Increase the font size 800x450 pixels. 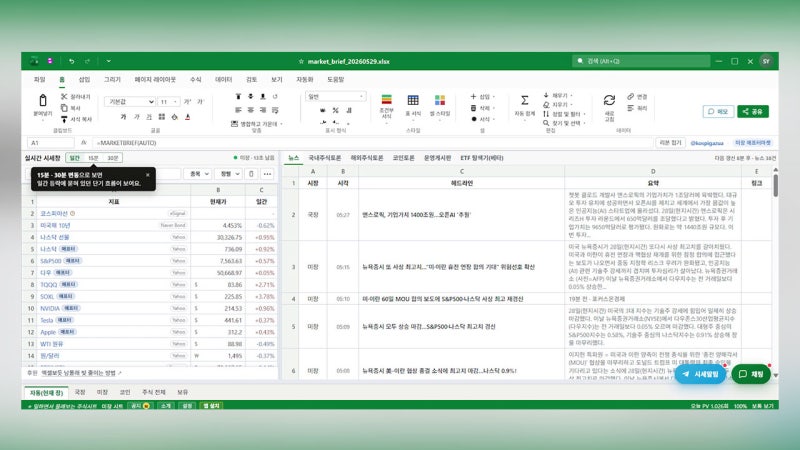click(187, 102)
